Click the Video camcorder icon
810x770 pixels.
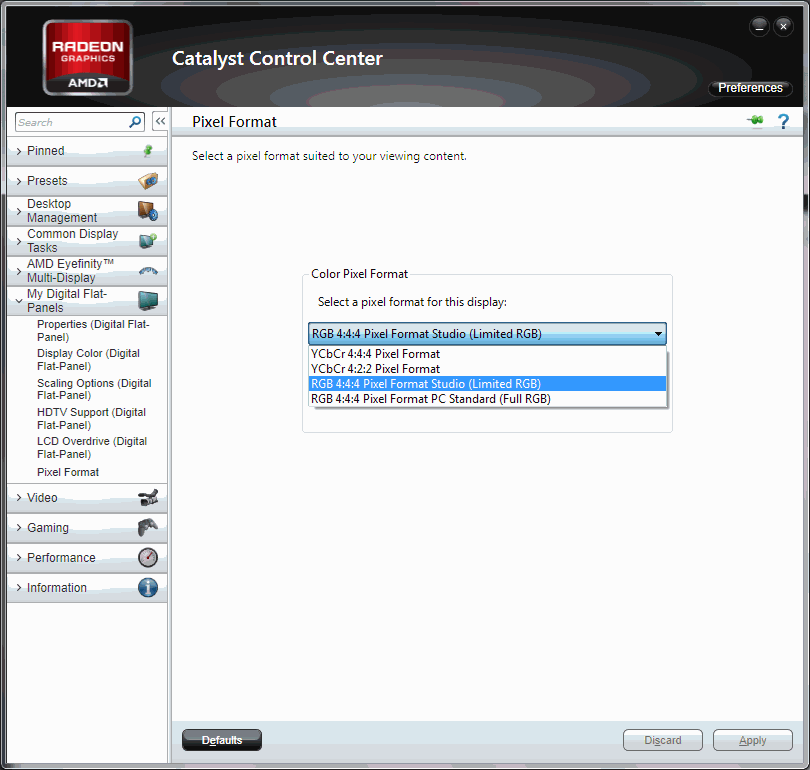[x=148, y=498]
